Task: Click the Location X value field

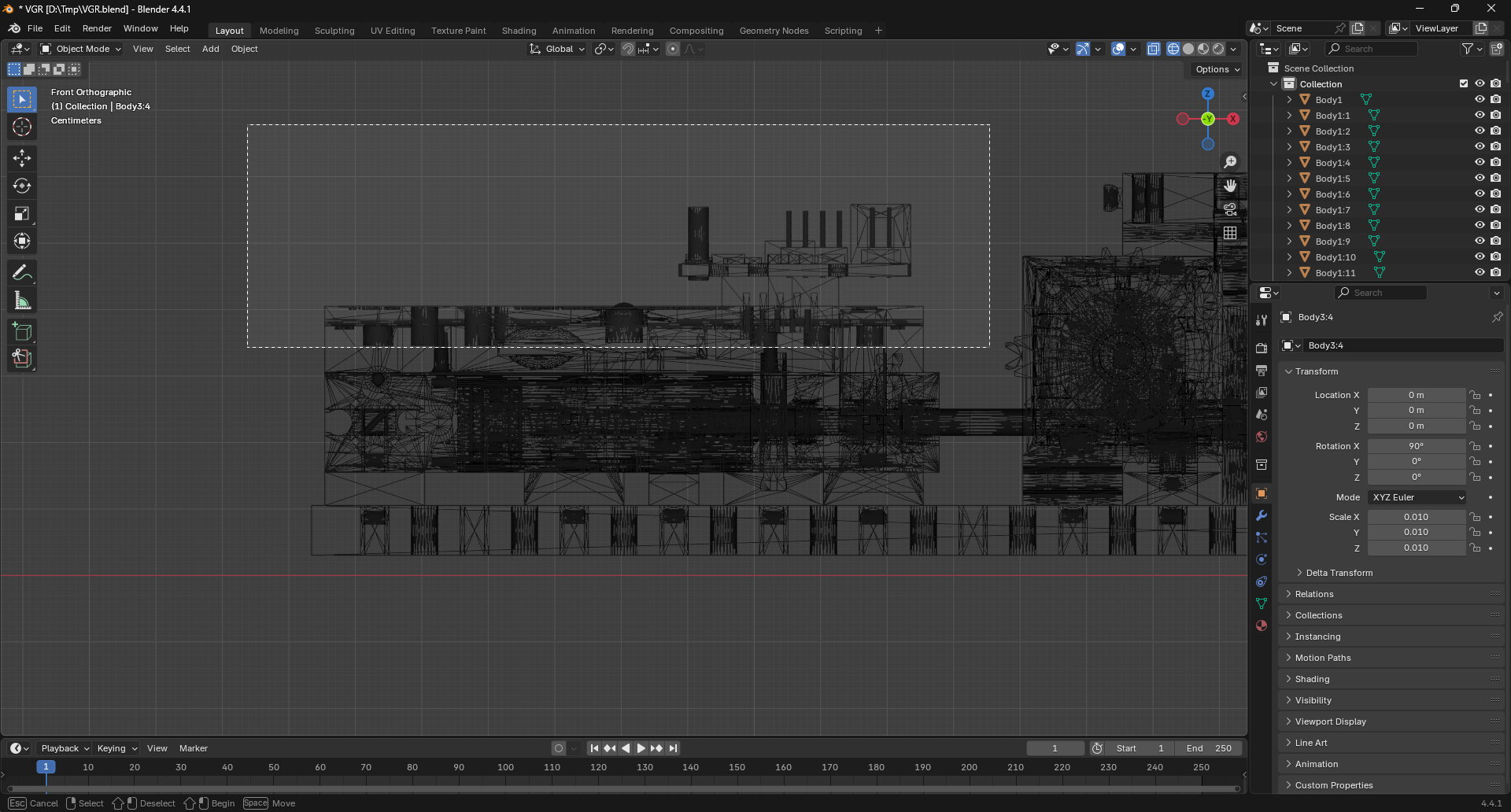Action: (x=1416, y=395)
